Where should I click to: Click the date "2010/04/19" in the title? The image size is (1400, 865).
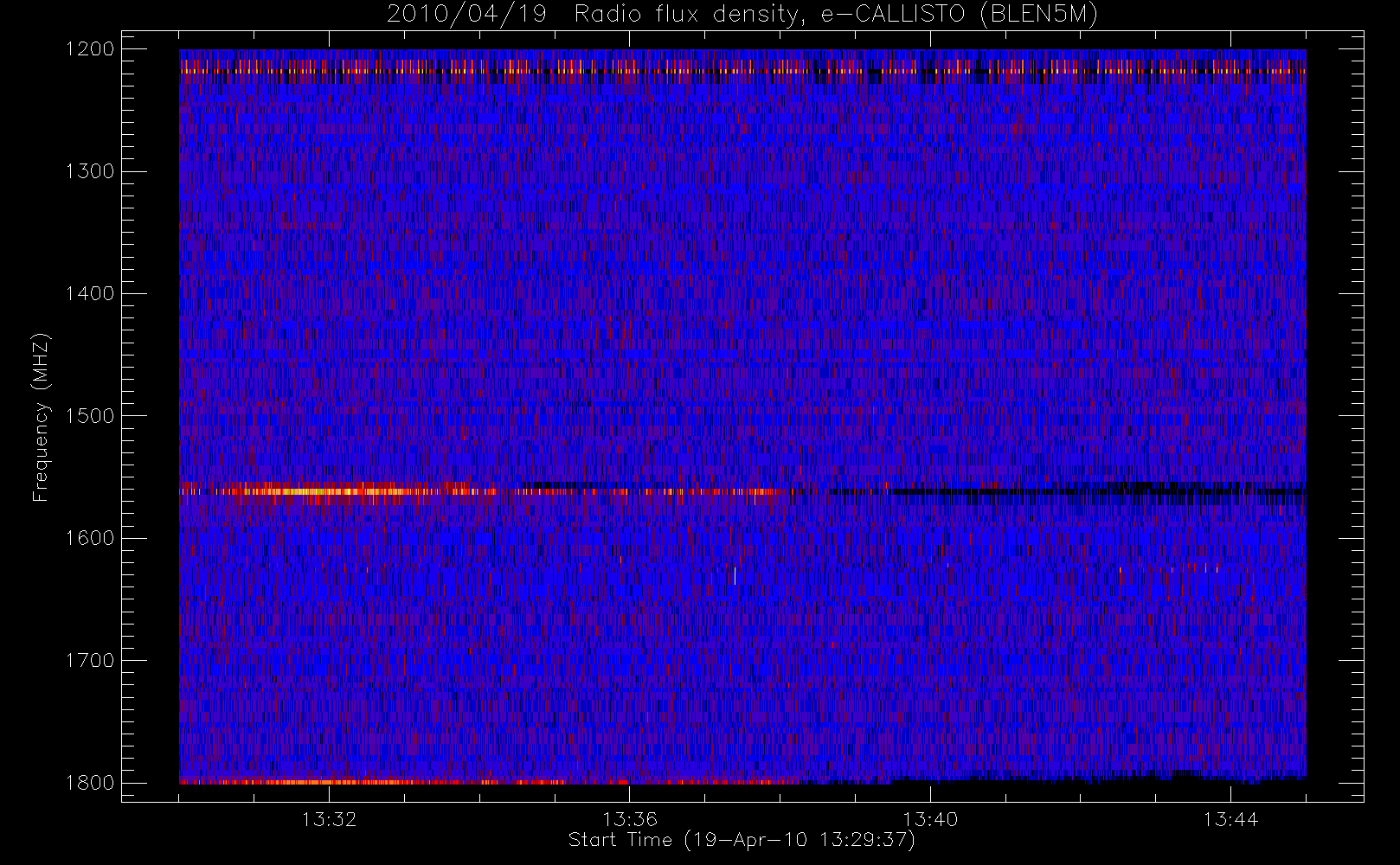466,15
